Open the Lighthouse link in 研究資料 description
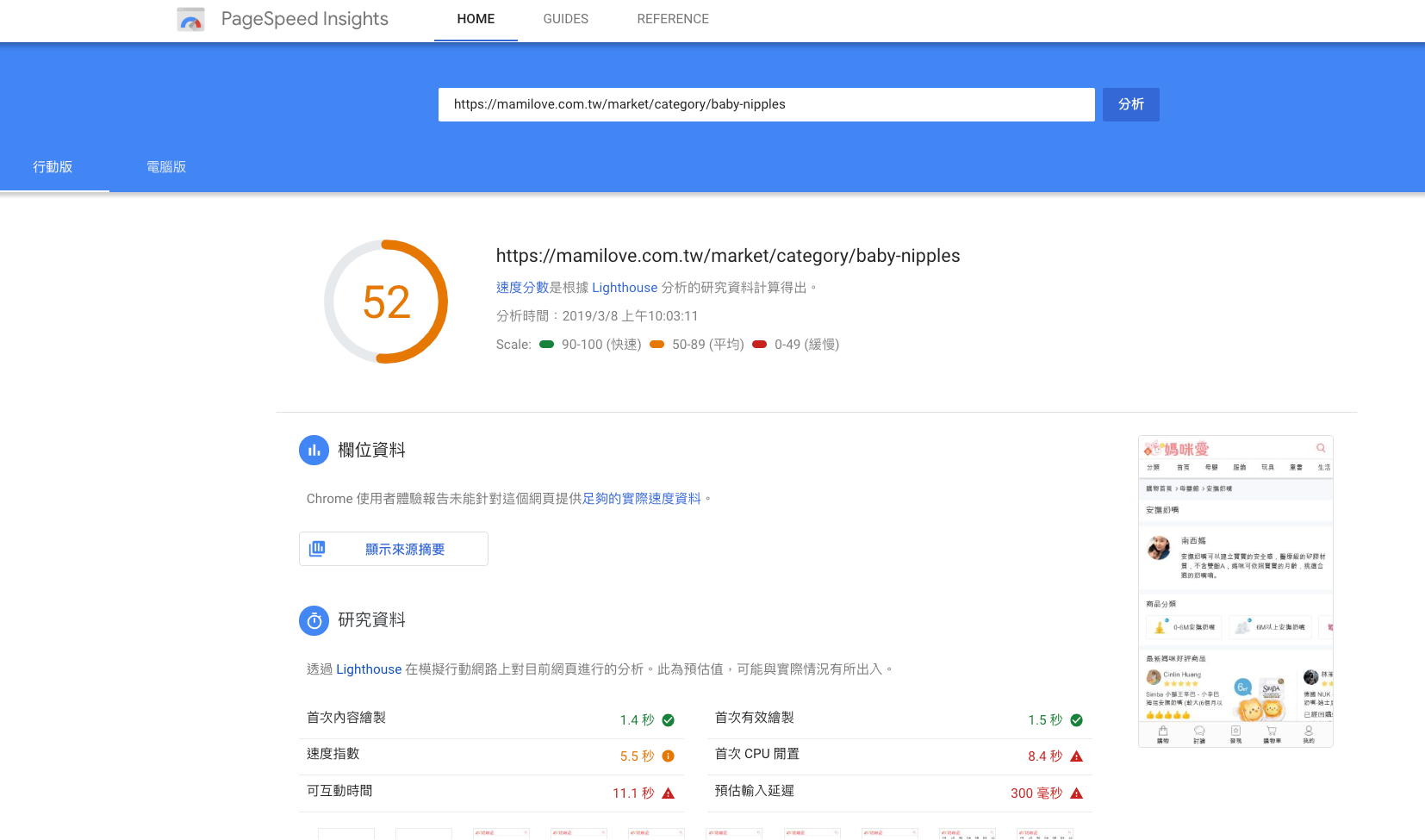The width and height of the screenshot is (1425, 840). (x=369, y=669)
